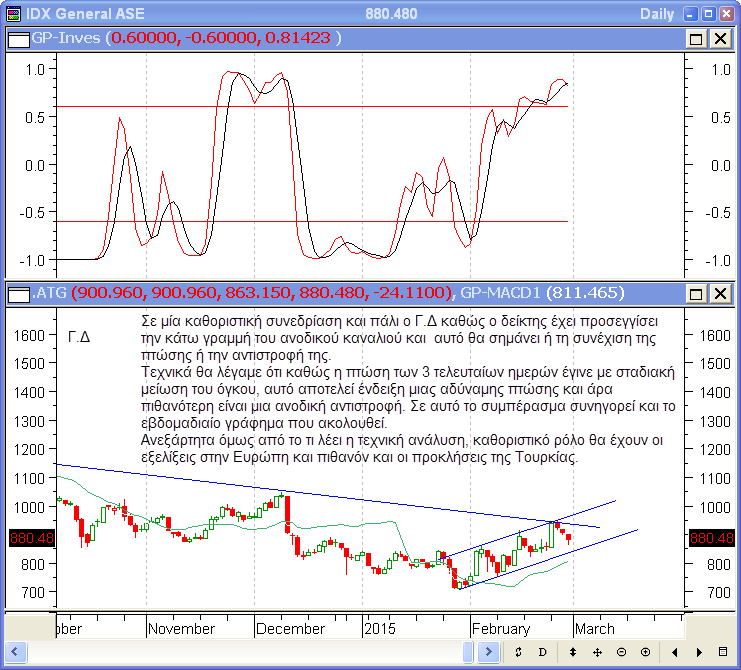This screenshot has height=670, width=741.
Task: Click the vertical rescale arrows icon
Action: tap(573, 652)
